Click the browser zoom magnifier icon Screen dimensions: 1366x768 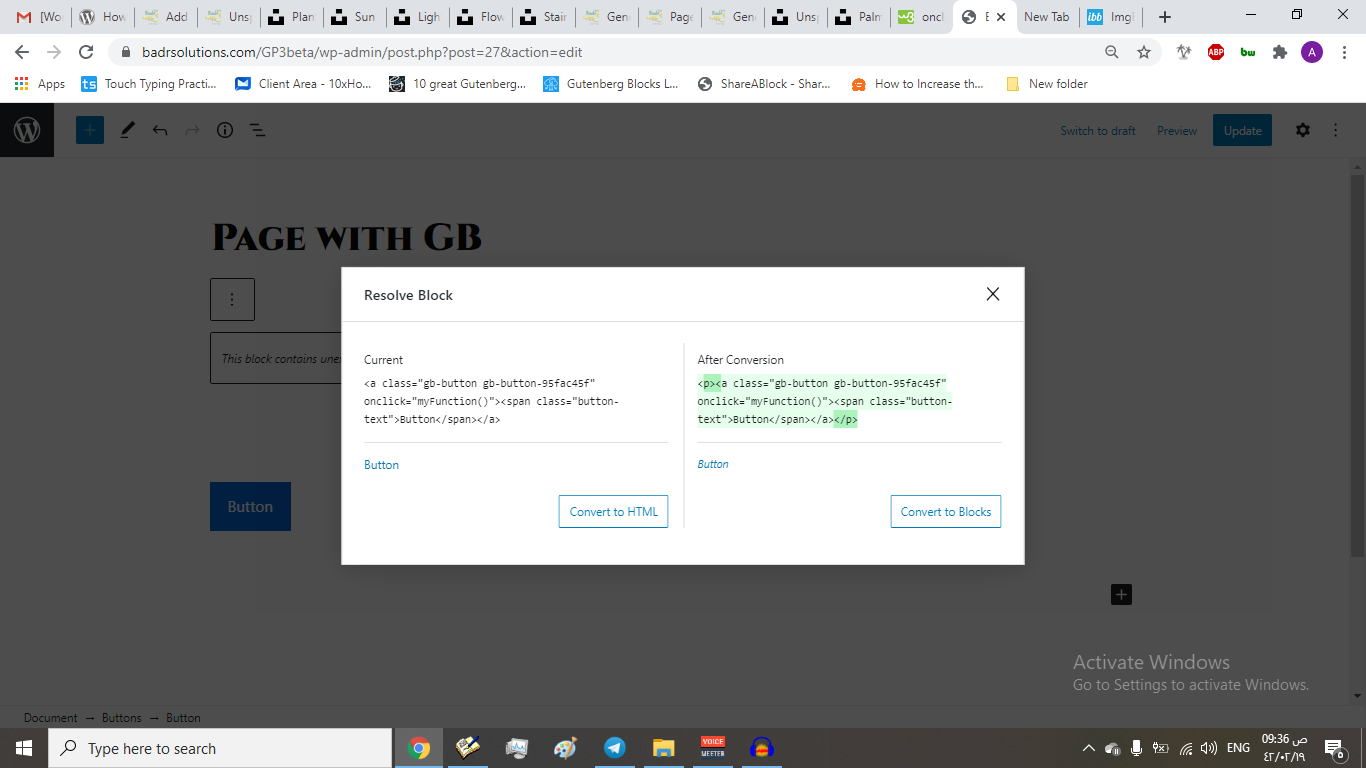coord(1112,52)
